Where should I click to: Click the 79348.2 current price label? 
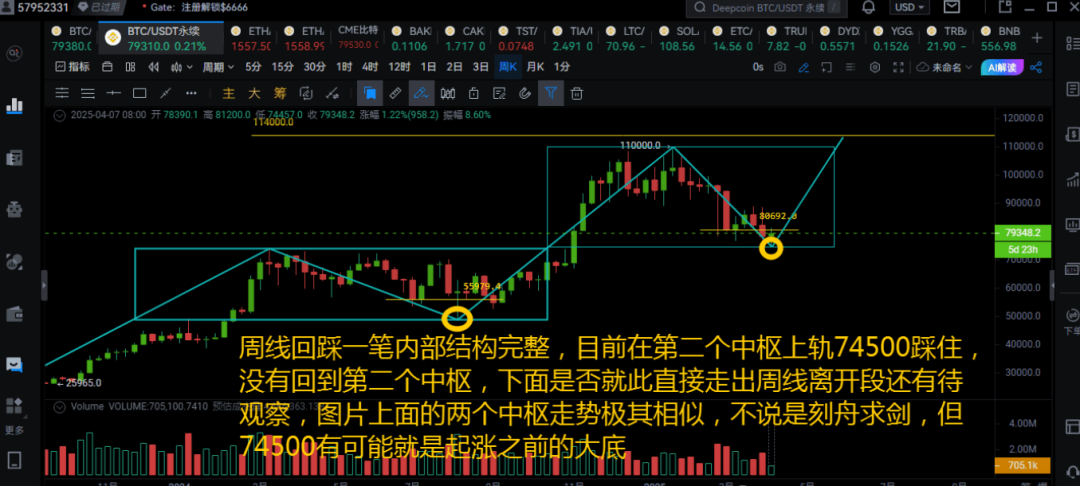(1023, 233)
